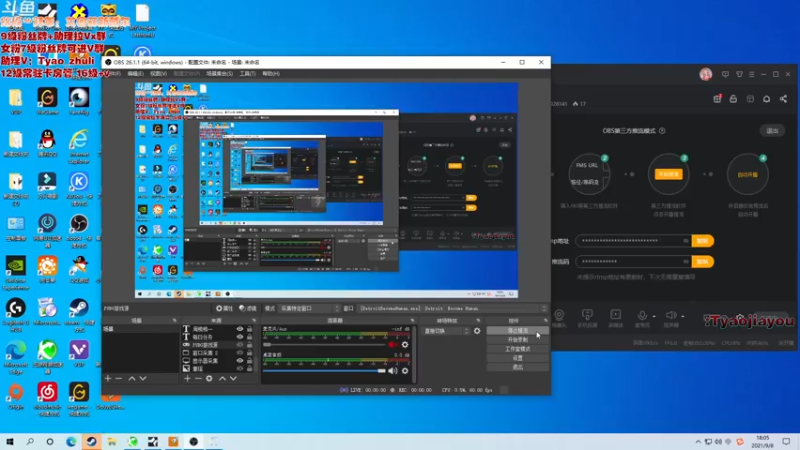The height and width of the screenshot is (450, 800).
Task: Copy the rtmp address with its orange button
Action: (703, 241)
